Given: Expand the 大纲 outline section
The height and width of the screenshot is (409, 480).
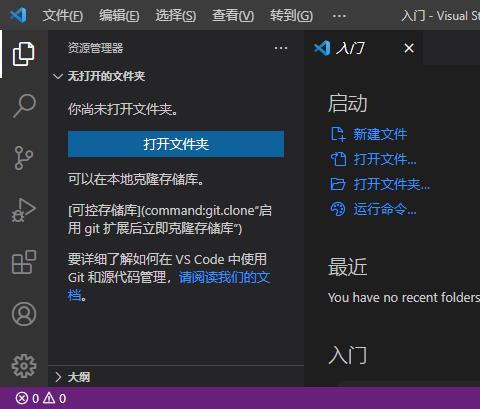Looking at the screenshot, I should [58, 377].
